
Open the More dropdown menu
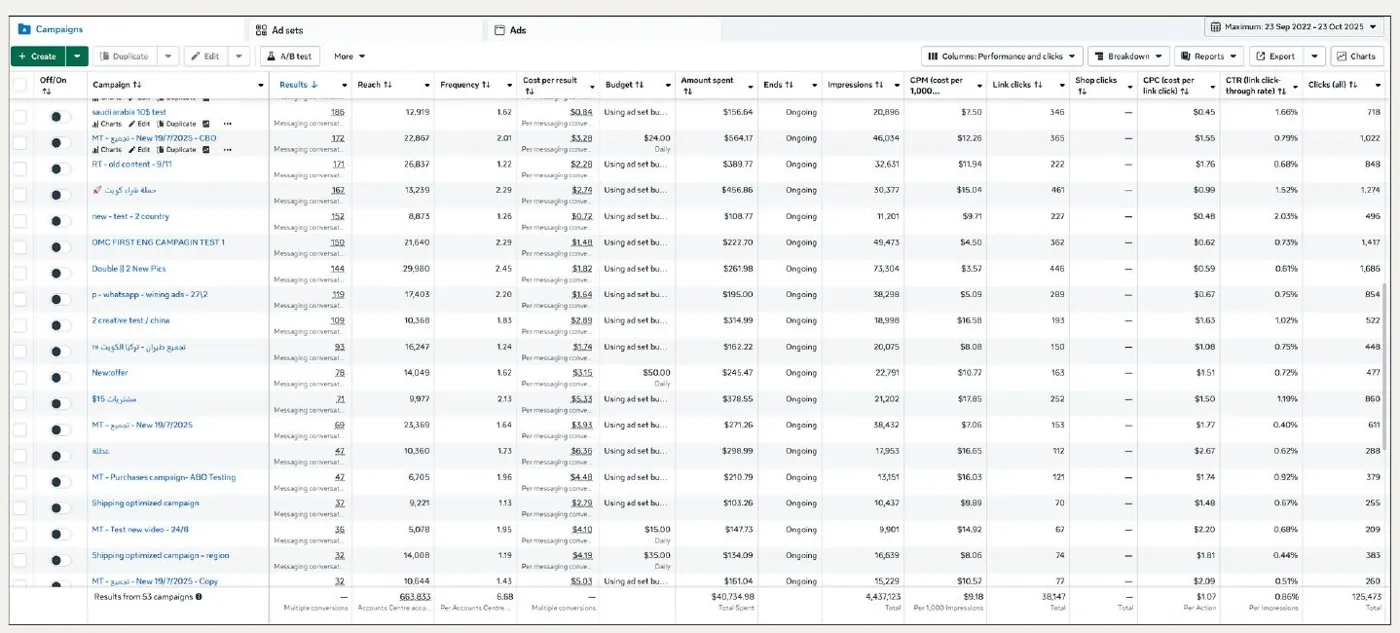coord(350,56)
